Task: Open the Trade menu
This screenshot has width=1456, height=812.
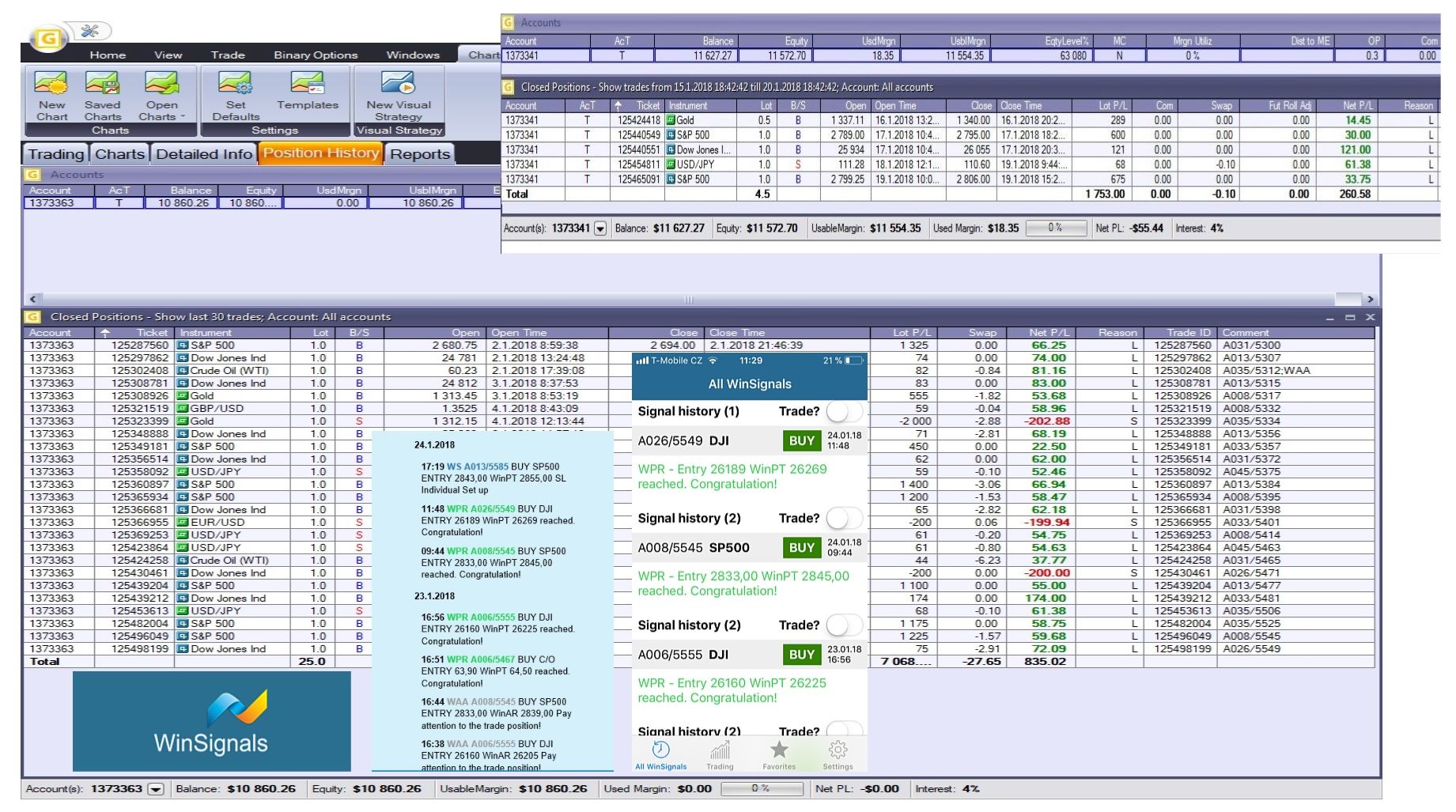Action: click(x=228, y=55)
